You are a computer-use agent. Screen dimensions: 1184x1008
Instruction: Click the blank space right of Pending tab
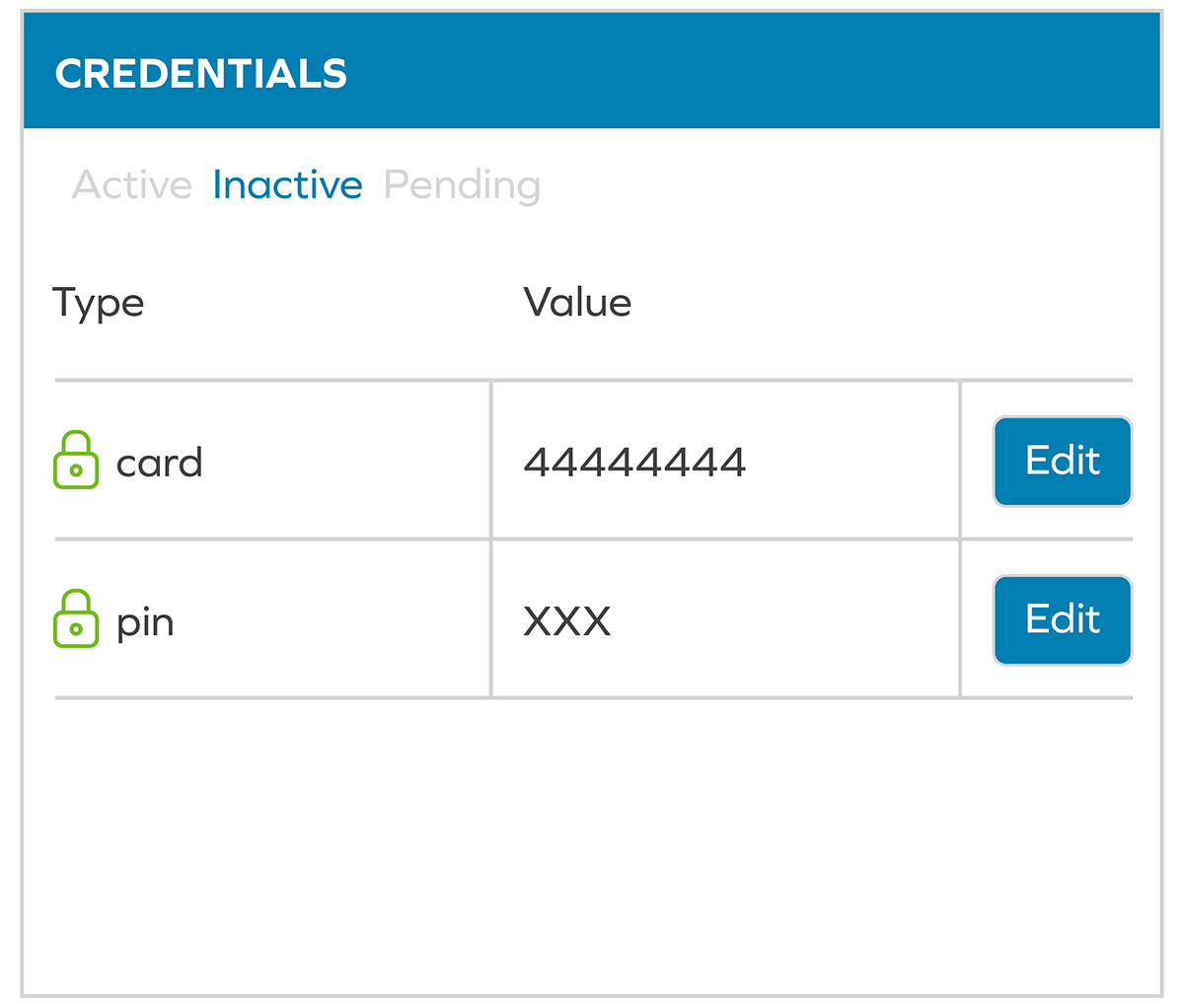839,185
